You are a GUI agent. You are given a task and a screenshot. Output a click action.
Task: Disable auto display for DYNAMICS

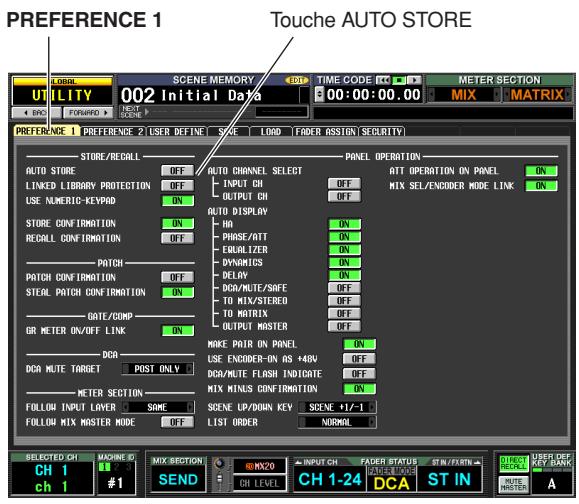point(344,262)
